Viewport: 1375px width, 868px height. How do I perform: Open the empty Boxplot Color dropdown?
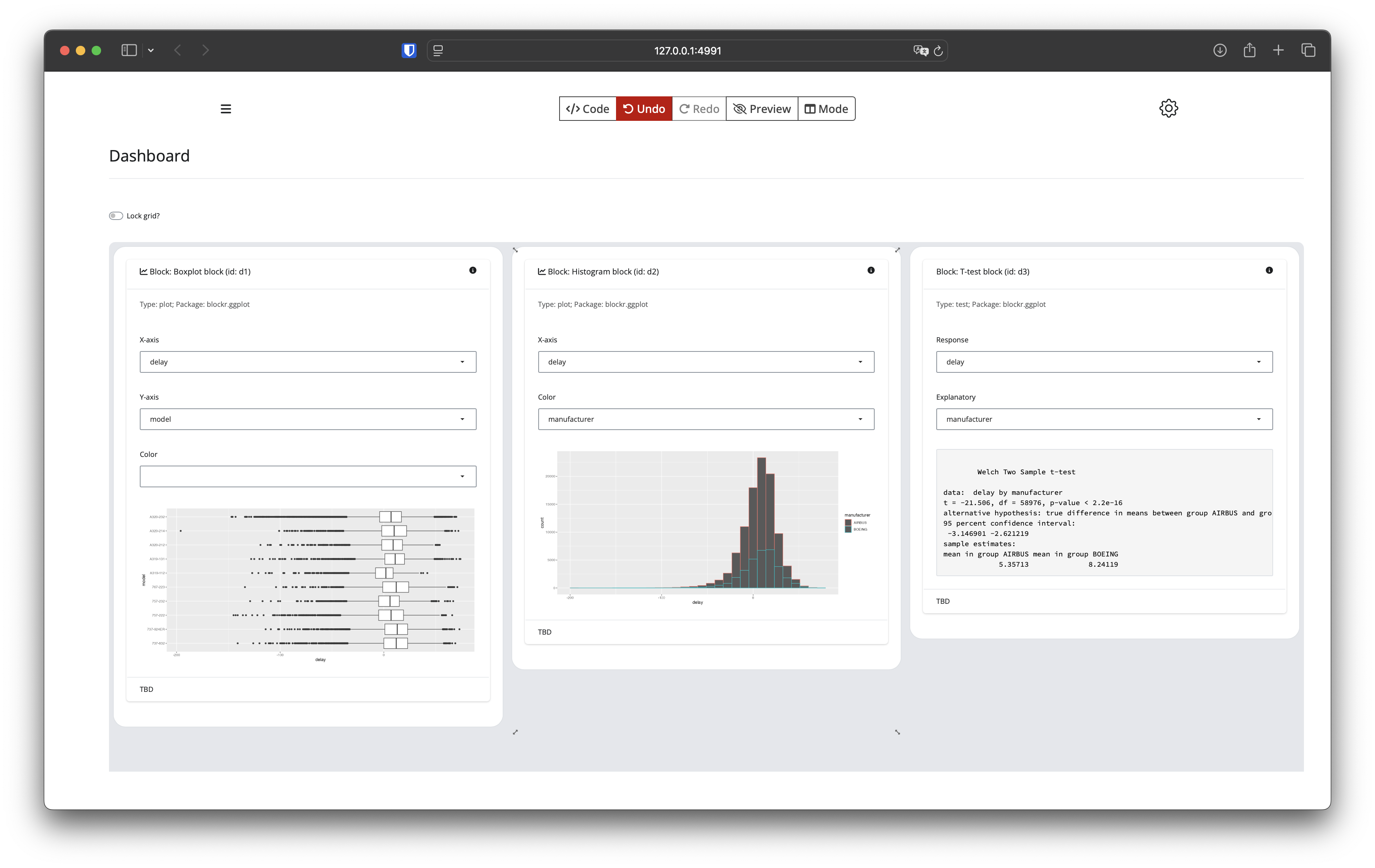point(307,476)
